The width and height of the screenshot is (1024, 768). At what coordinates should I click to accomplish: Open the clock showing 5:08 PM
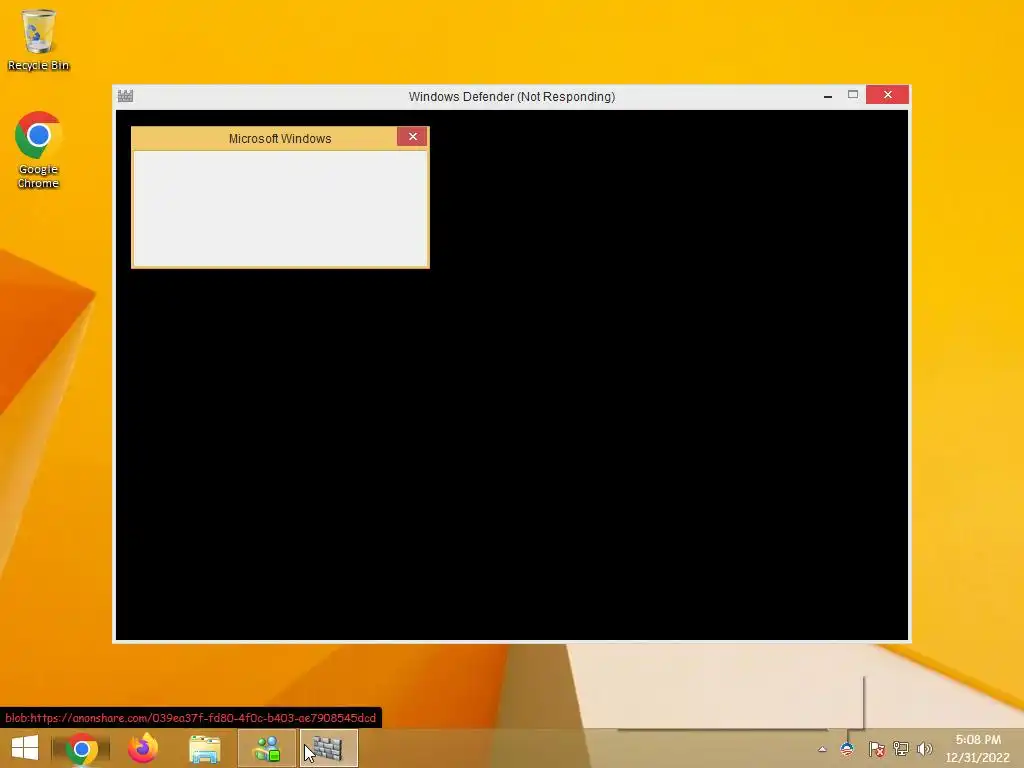(978, 748)
